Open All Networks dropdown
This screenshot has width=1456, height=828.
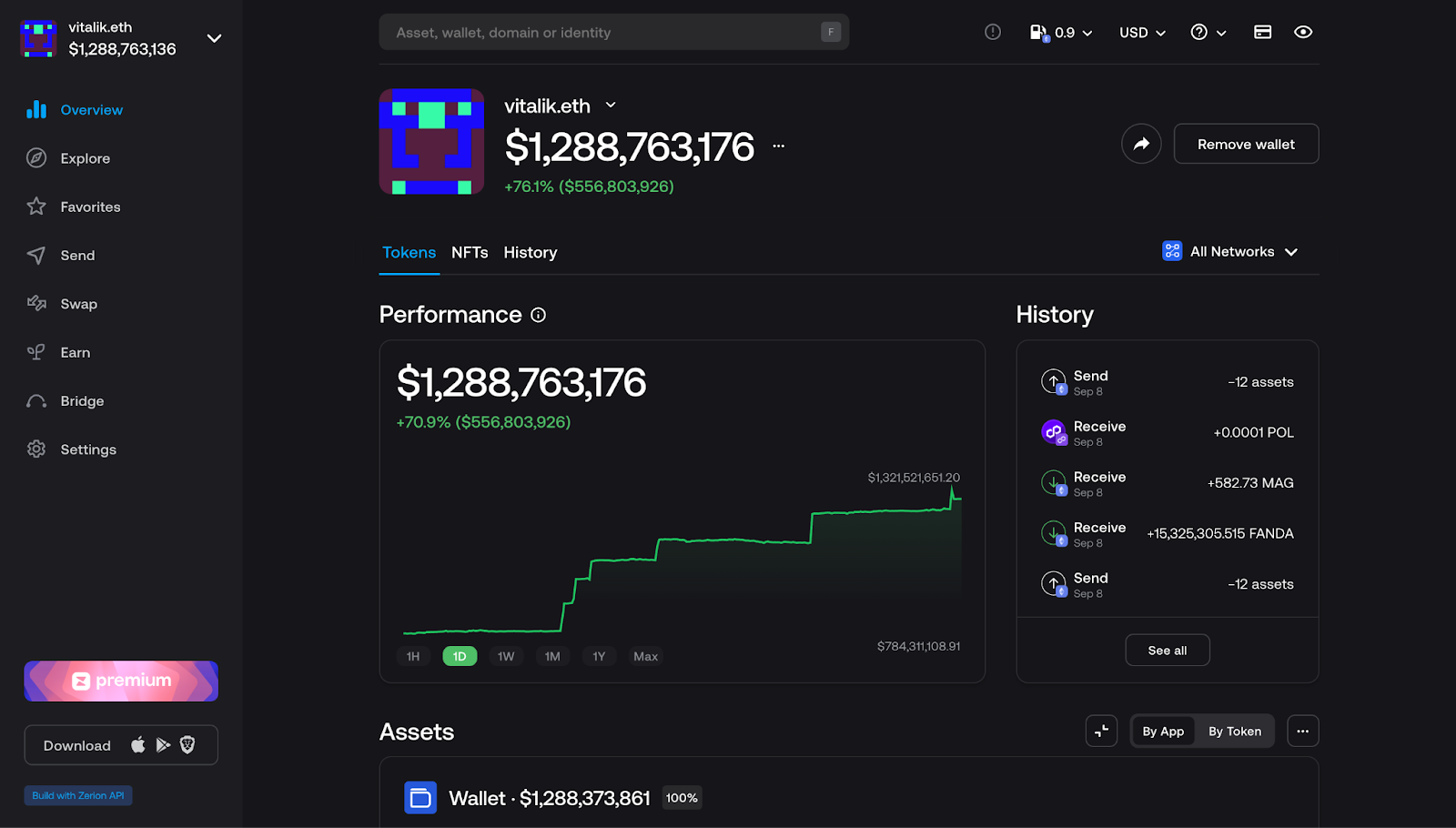tap(1230, 251)
